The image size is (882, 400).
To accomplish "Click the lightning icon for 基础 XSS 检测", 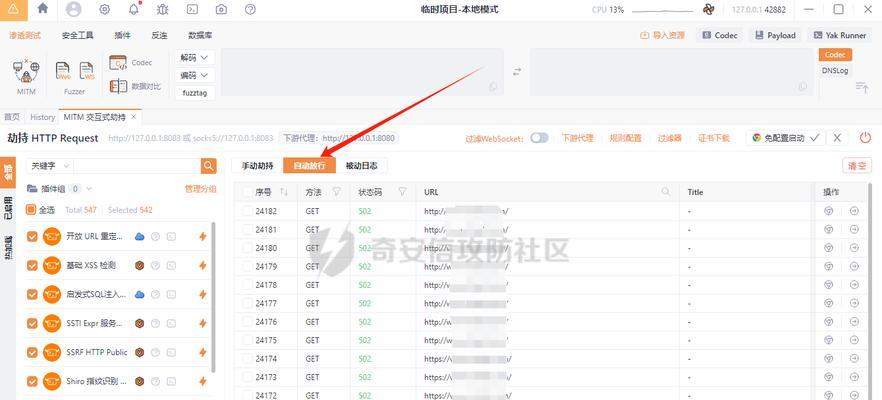I will 203,266.
